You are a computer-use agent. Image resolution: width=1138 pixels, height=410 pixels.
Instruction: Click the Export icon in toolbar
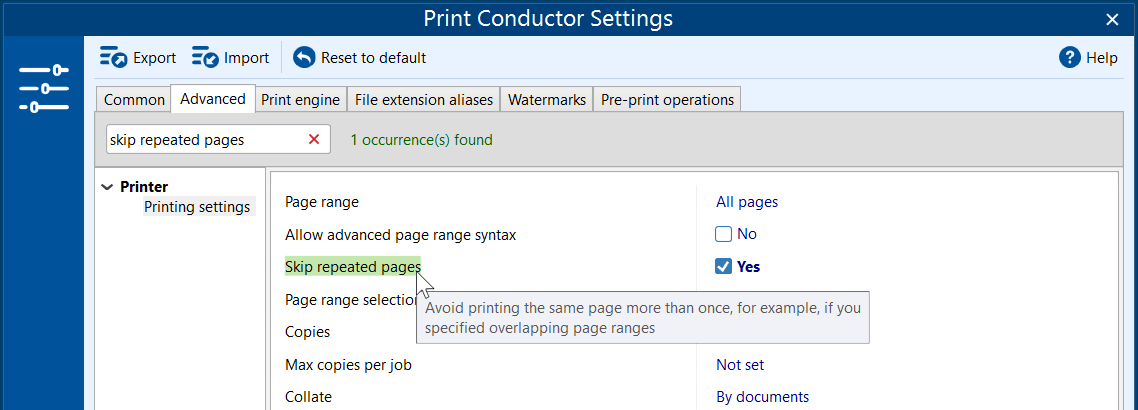point(113,58)
